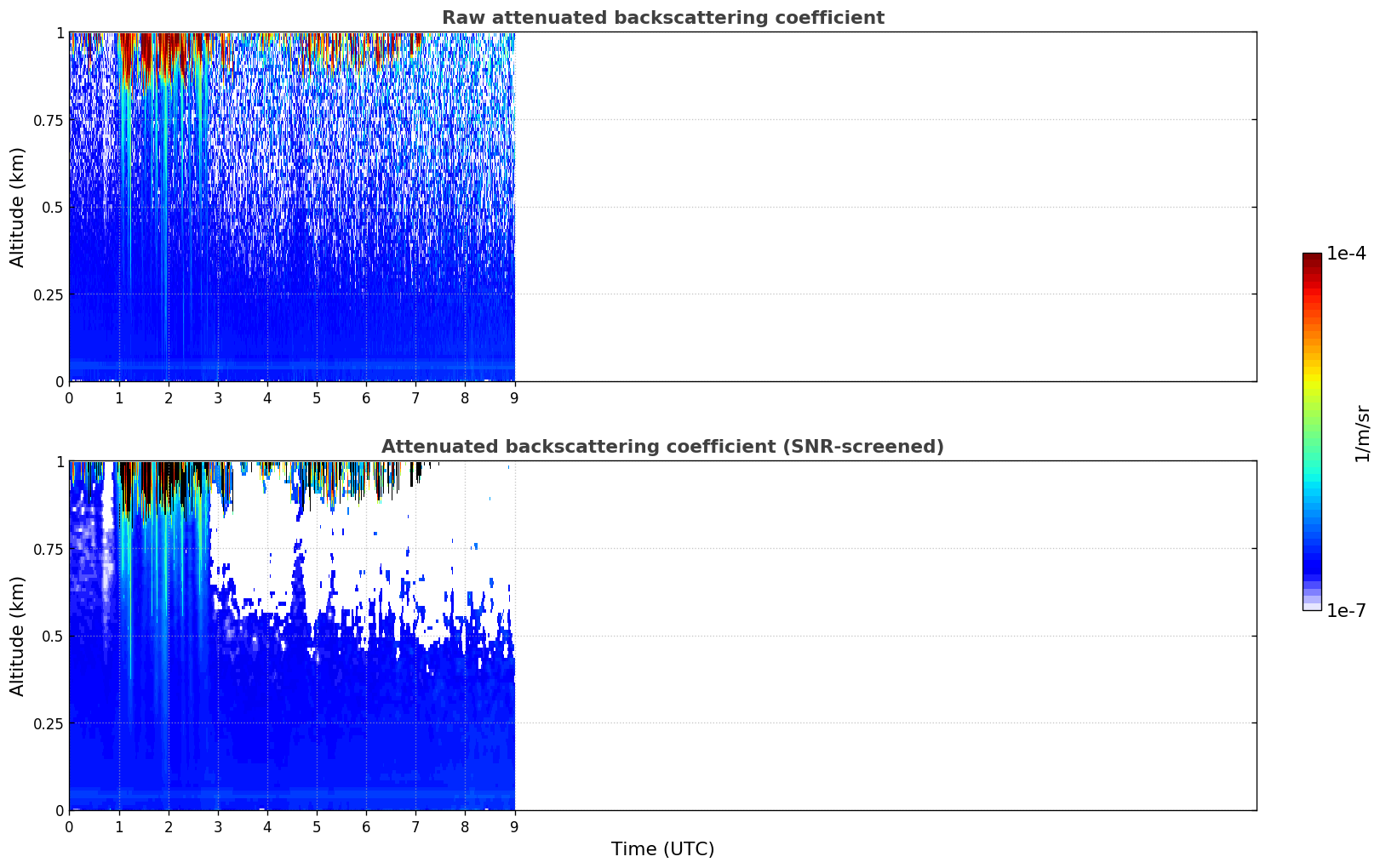The image size is (1380, 868).
Task: Click time tick '5' under the raw plot
Action: pyautogui.click(x=317, y=397)
